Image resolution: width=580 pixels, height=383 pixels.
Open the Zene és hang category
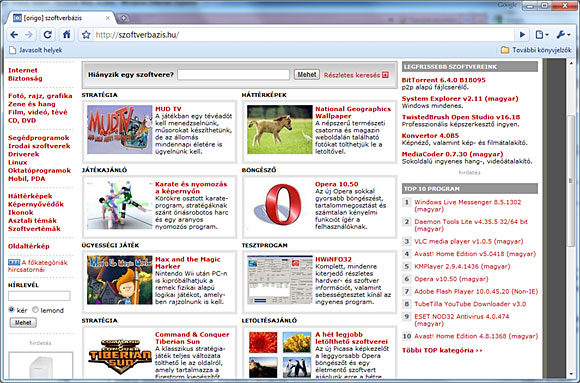tap(32, 104)
